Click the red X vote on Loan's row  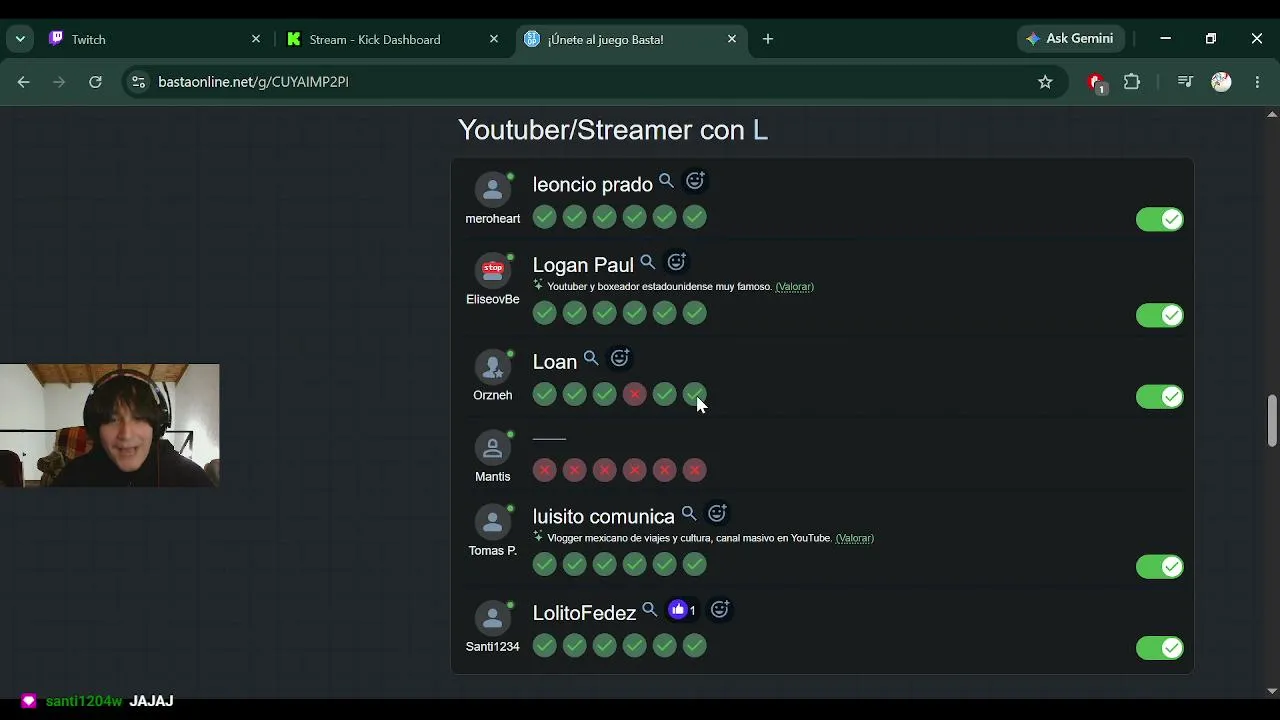click(x=634, y=395)
